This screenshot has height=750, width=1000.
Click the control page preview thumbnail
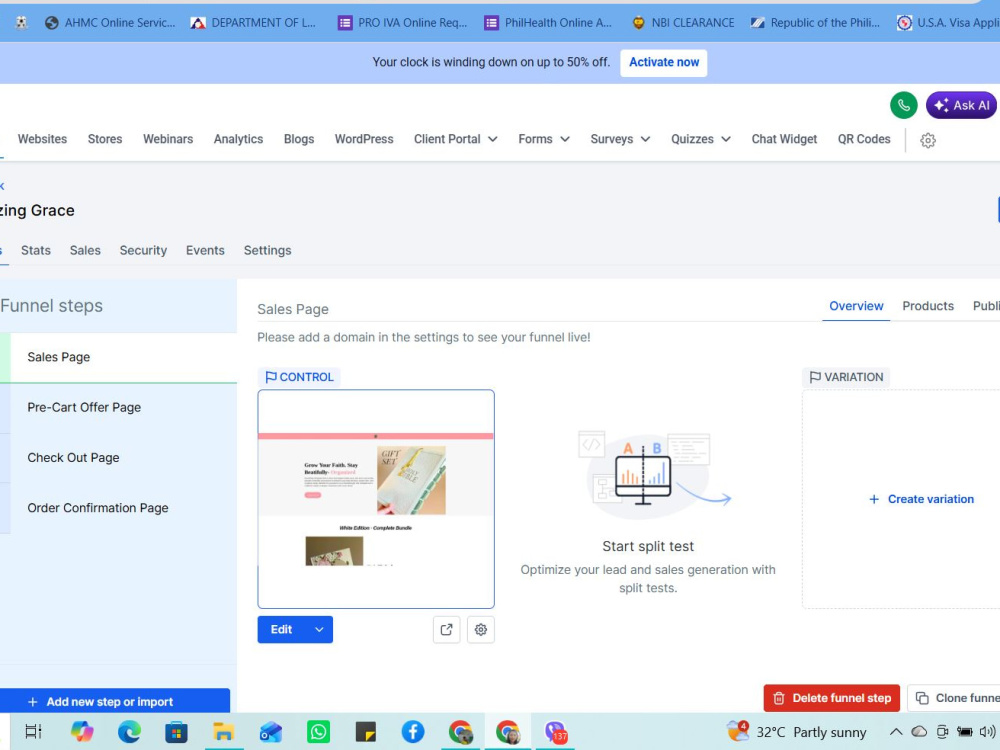(376, 499)
